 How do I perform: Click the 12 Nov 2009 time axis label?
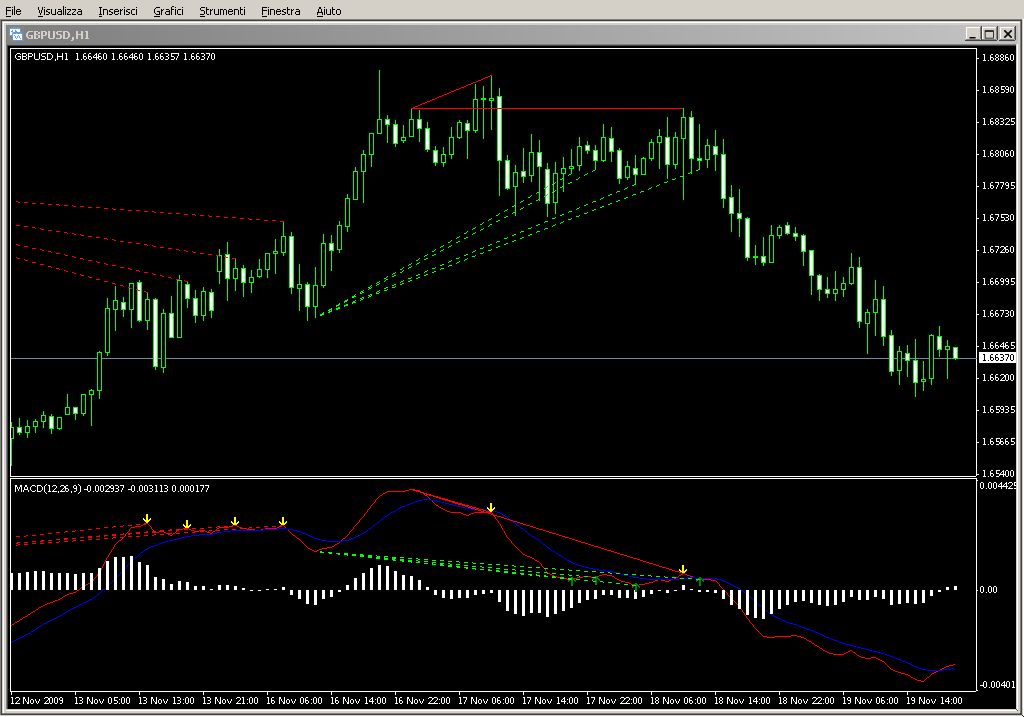(x=37, y=701)
